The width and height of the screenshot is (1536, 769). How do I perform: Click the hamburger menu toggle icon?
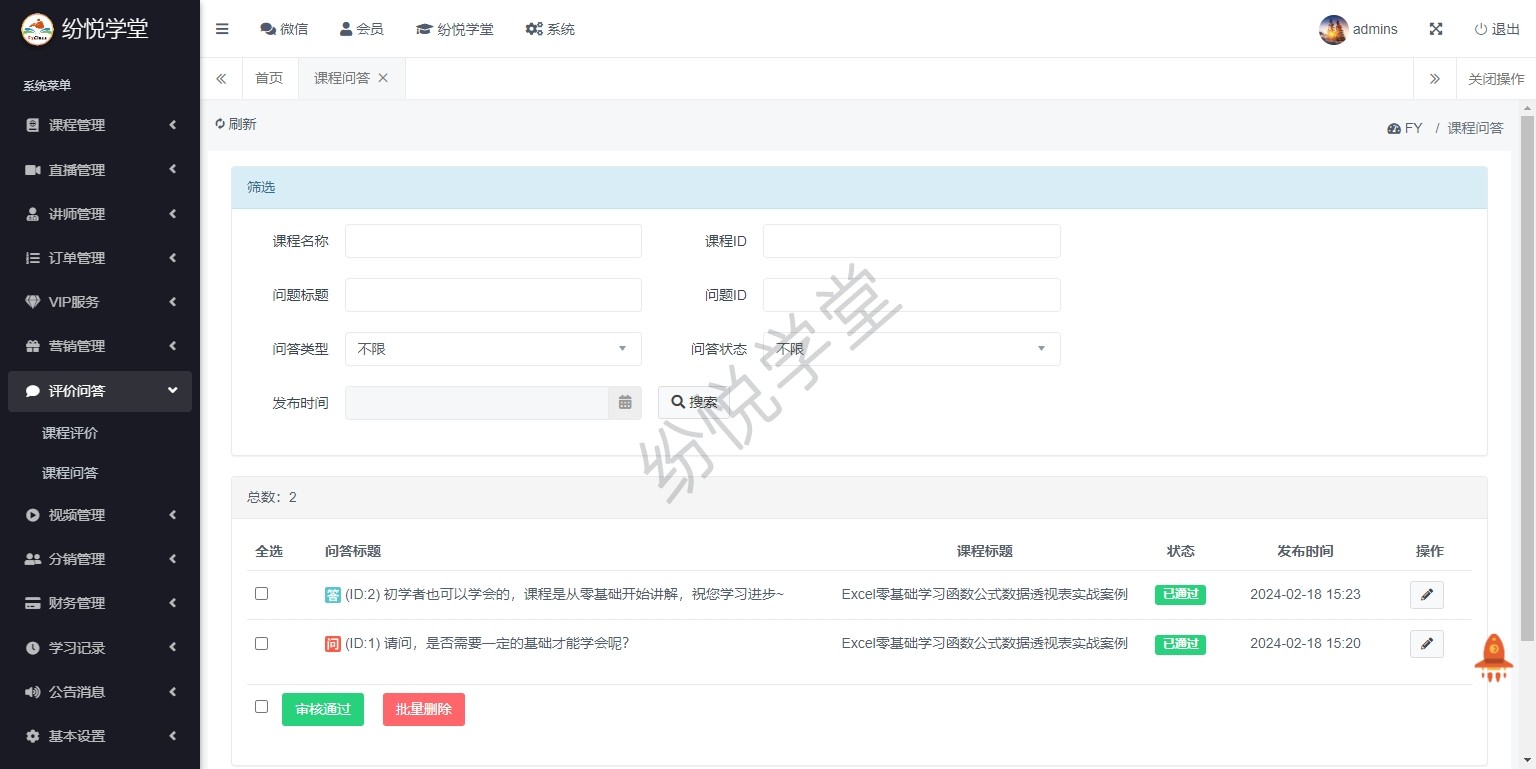[x=222, y=29]
